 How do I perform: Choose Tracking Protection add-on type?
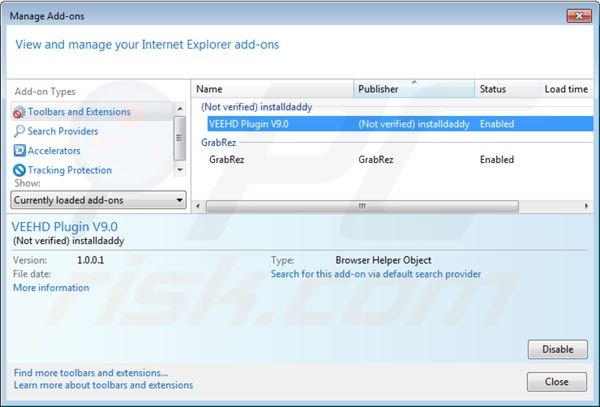click(70, 170)
